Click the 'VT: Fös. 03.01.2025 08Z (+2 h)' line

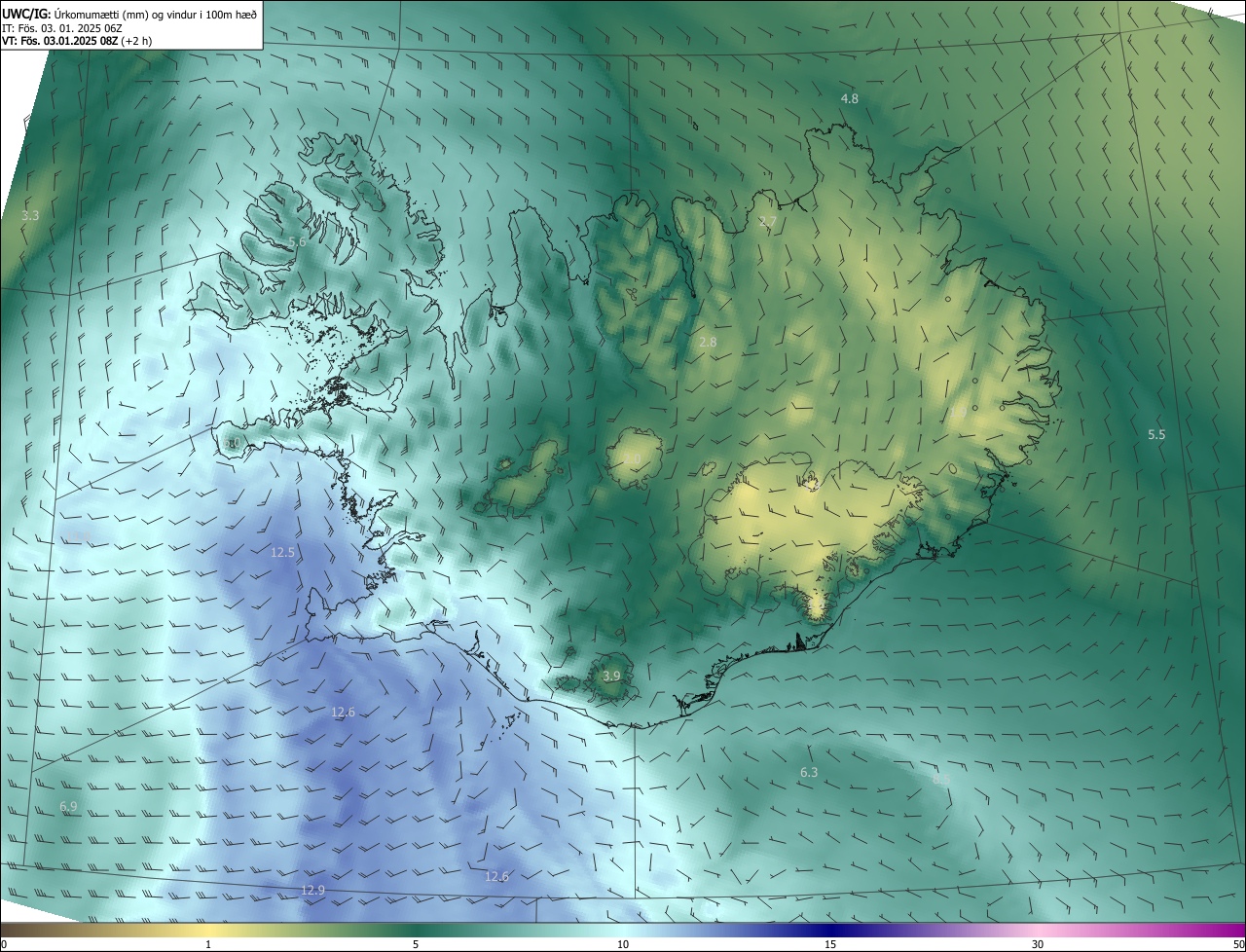[x=77, y=41]
